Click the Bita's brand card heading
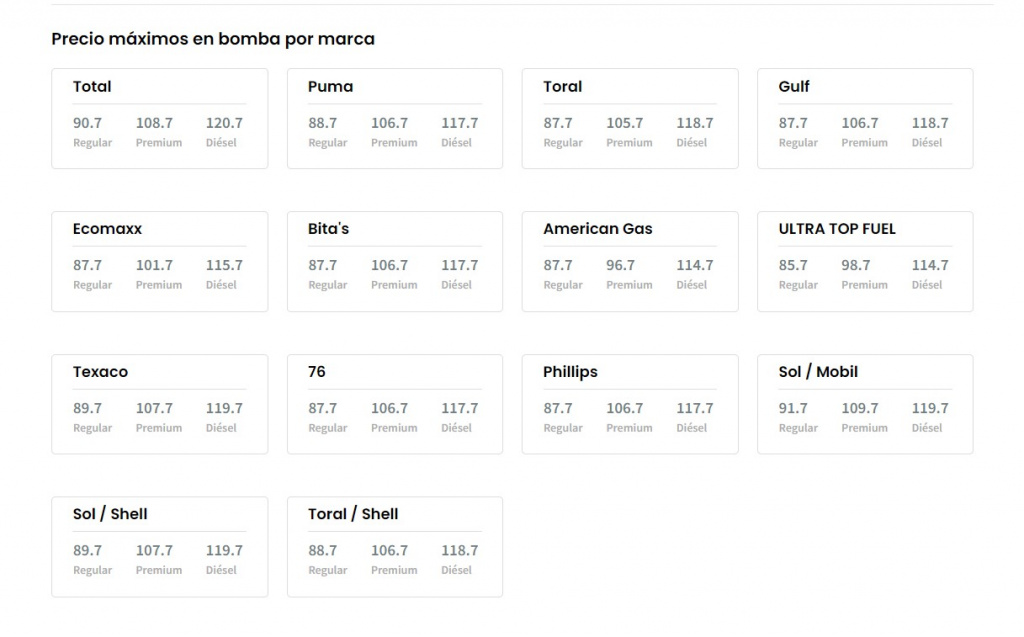Image resolution: width=1024 pixels, height=637 pixels. 328,229
